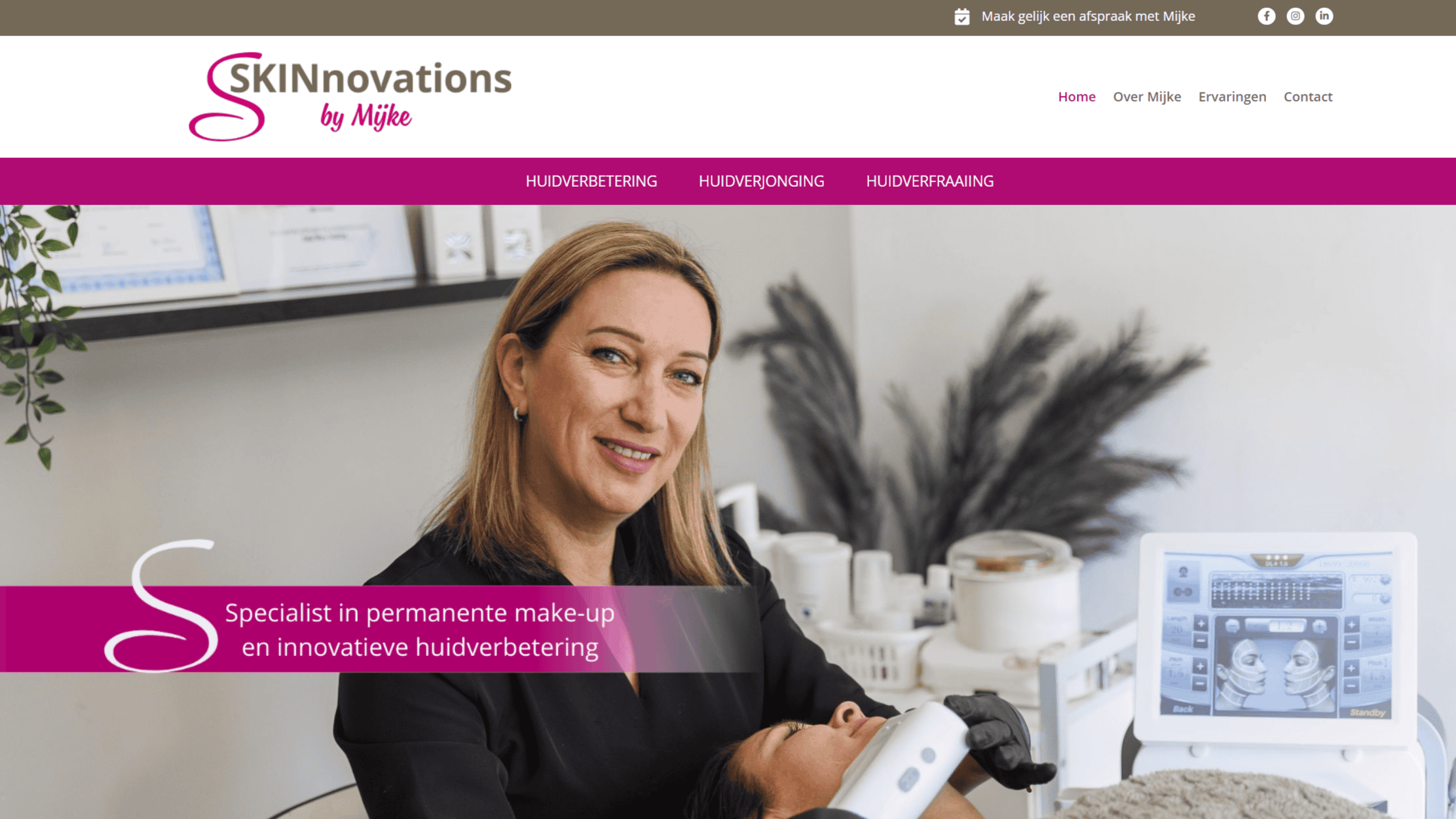1456x819 pixels.
Task: Open the HUIDVERBETERING category
Action: [x=591, y=181]
